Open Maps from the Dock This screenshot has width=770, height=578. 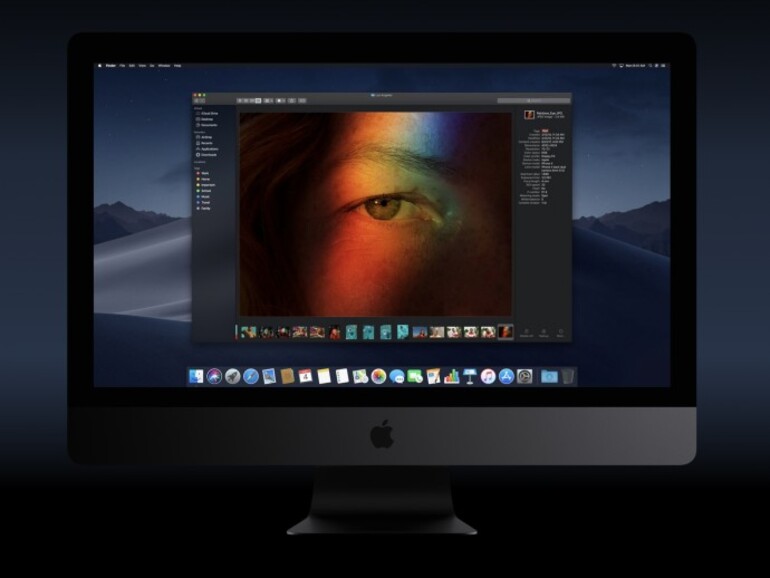(x=360, y=377)
